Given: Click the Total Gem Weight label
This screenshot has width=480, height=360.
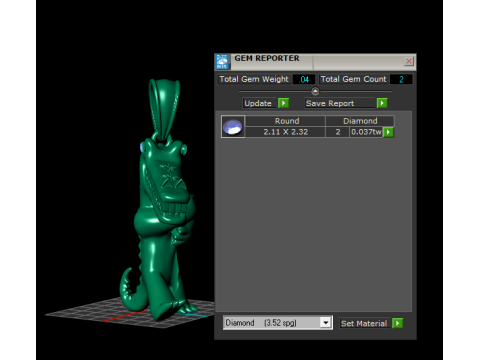Looking at the screenshot, I should [254, 79].
